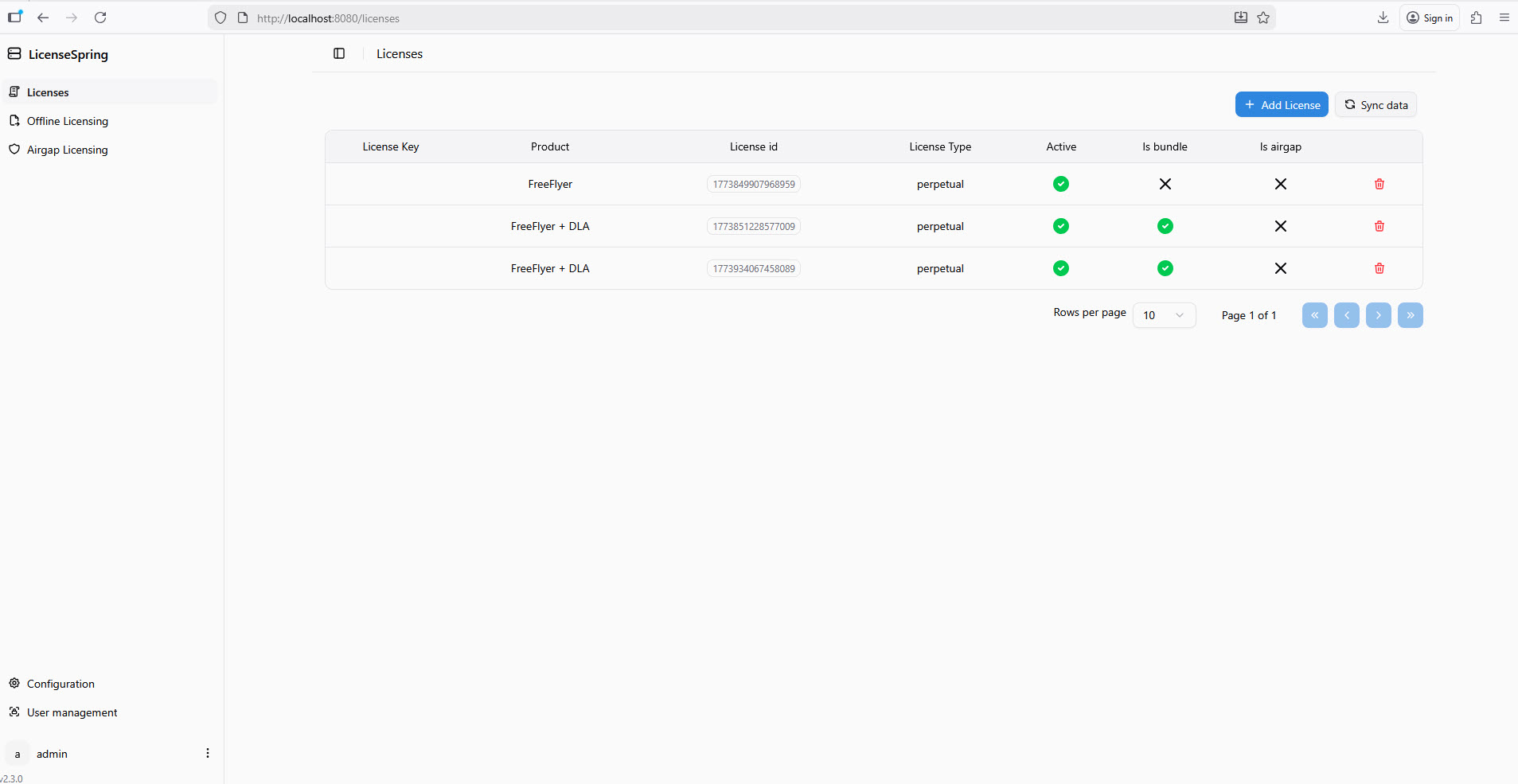Go to next page of licenses
This screenshot has height=784, width=1518.
pyautogui.click(x=1378, y=315)
